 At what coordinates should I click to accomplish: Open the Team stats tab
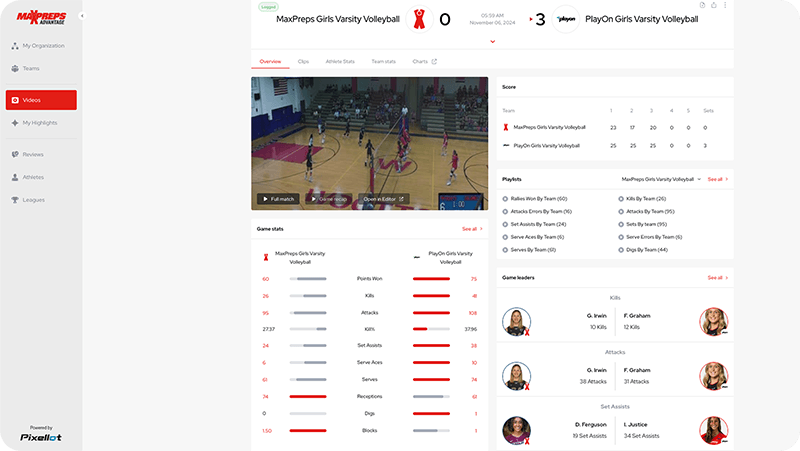(383, 62)
